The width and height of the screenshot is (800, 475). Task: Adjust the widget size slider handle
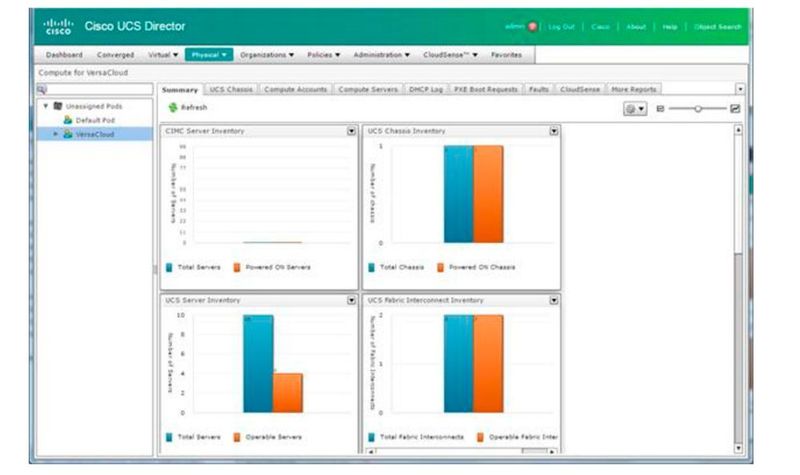click(698, 108)
